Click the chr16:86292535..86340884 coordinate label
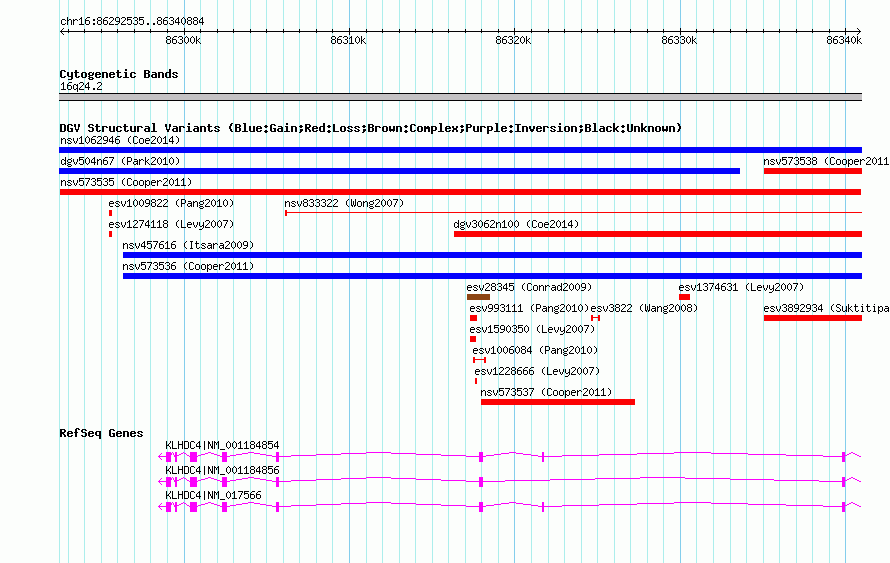The width and height of the screenshot is (890, 563). click(132, 22)
